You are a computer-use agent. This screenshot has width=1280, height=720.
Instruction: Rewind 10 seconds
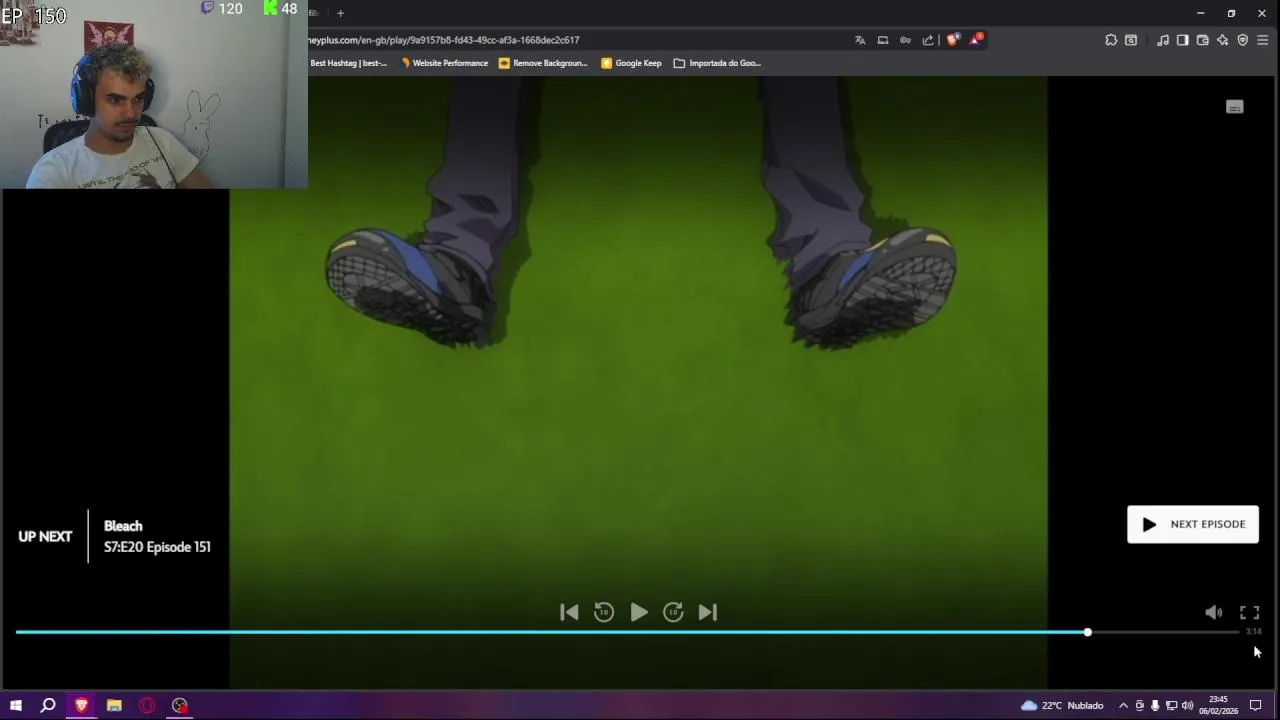coord(604,612)
